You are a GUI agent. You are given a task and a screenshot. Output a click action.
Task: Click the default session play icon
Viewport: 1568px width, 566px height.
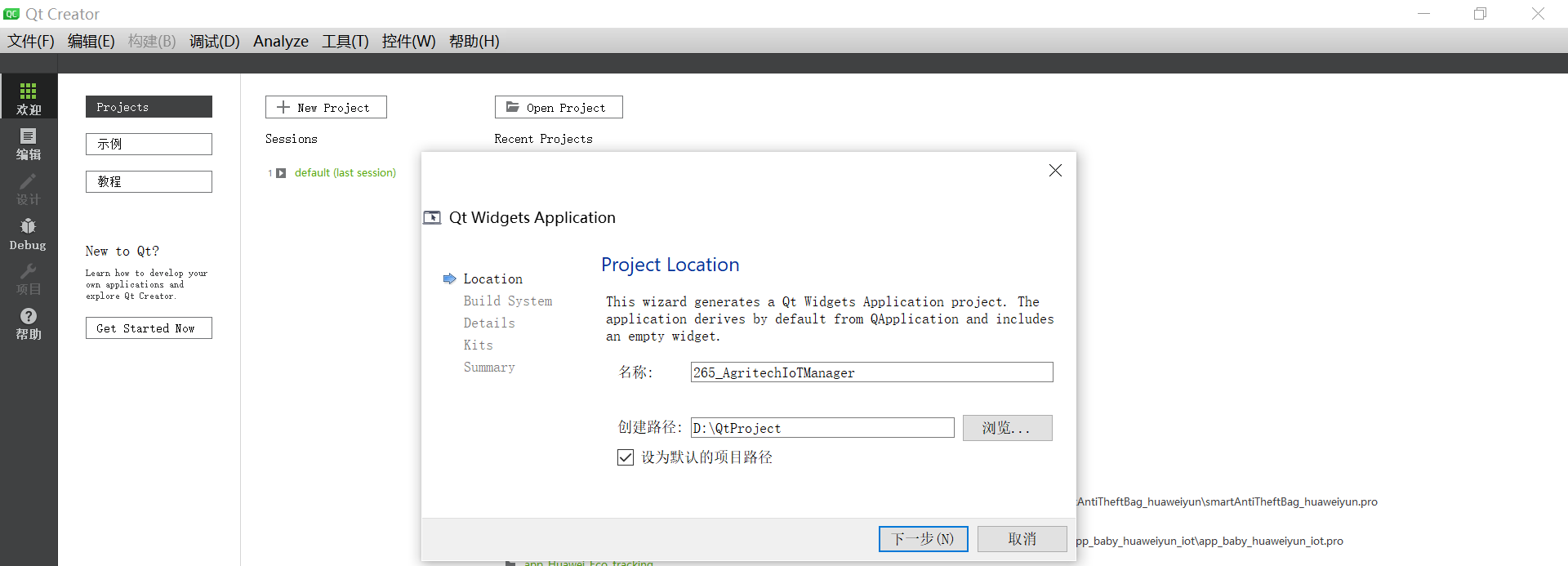pyautogui.click(x=281, y=173)
